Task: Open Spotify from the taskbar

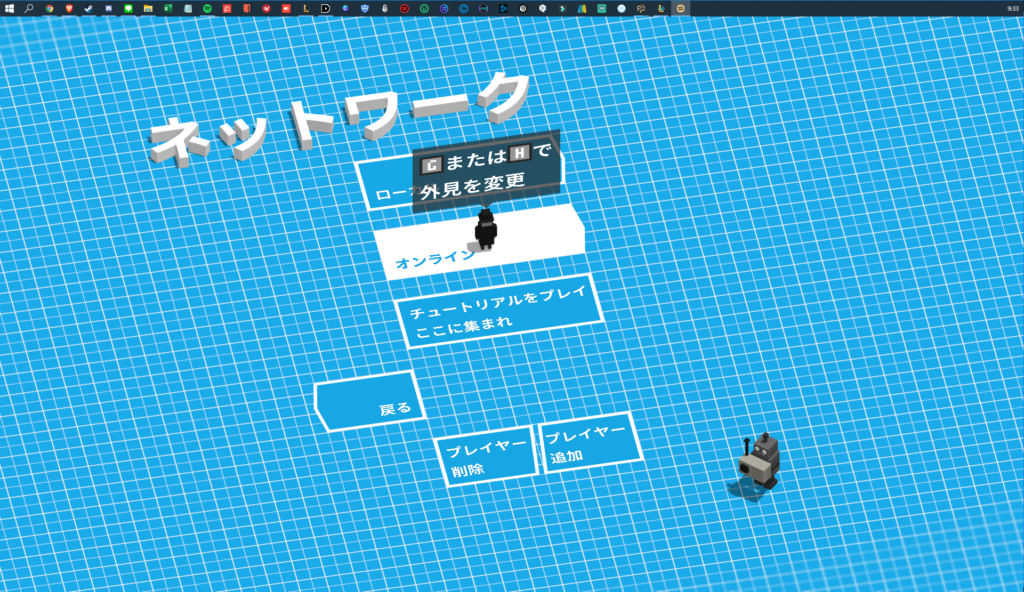Action: click(207, 7)
